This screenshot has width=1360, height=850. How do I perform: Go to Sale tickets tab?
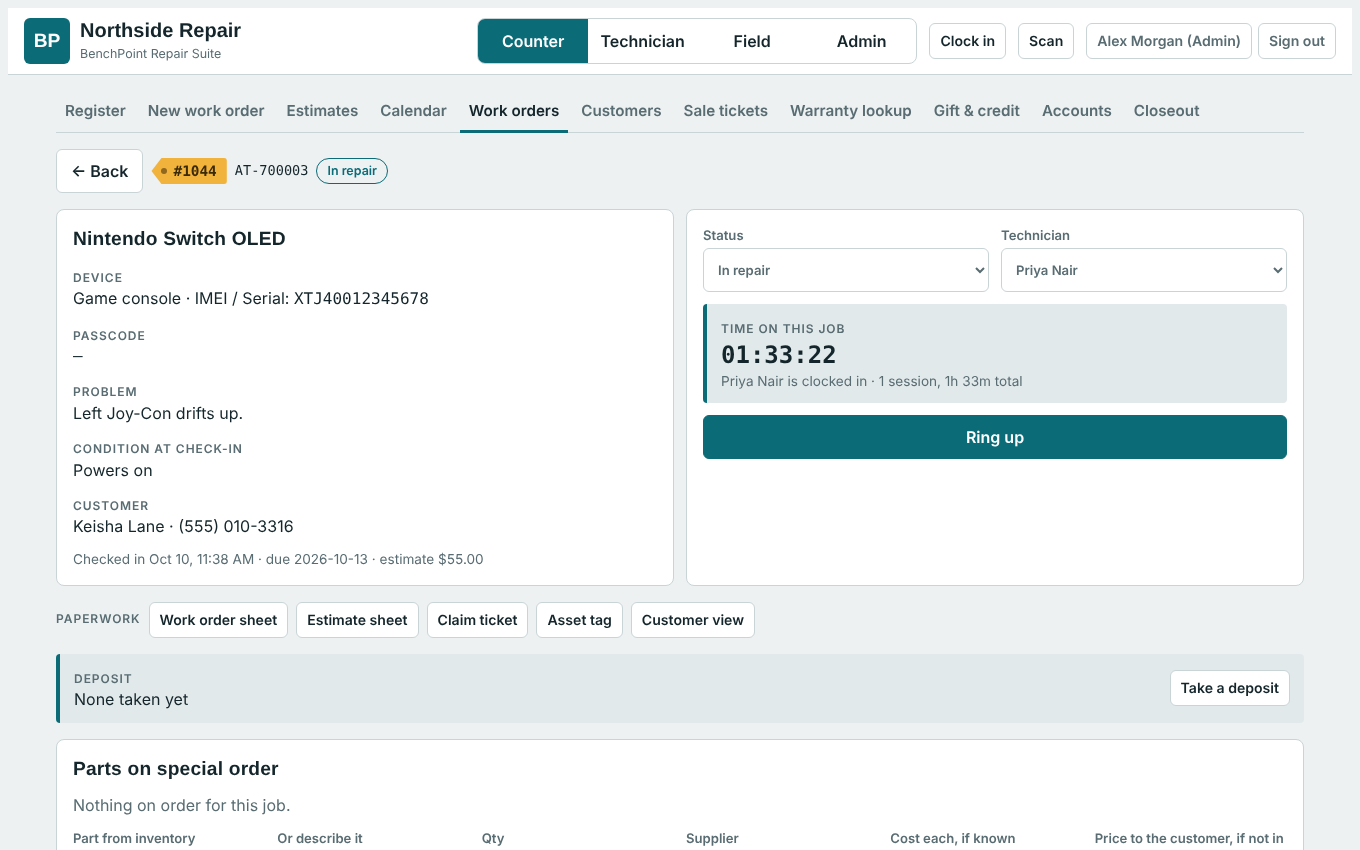[726, 111]
